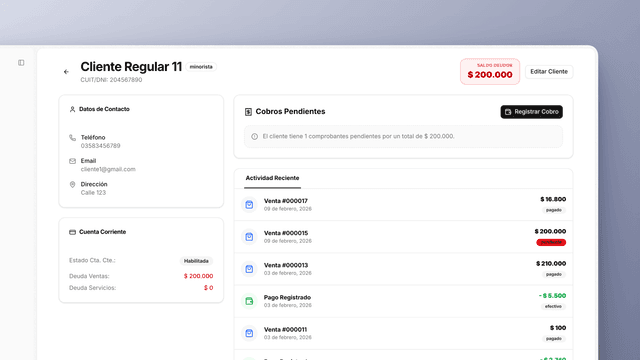The height and width of the screenshot is (360, 640).
Task: Click the email cliente1@gmail.com
Action: tap(108, 169)
